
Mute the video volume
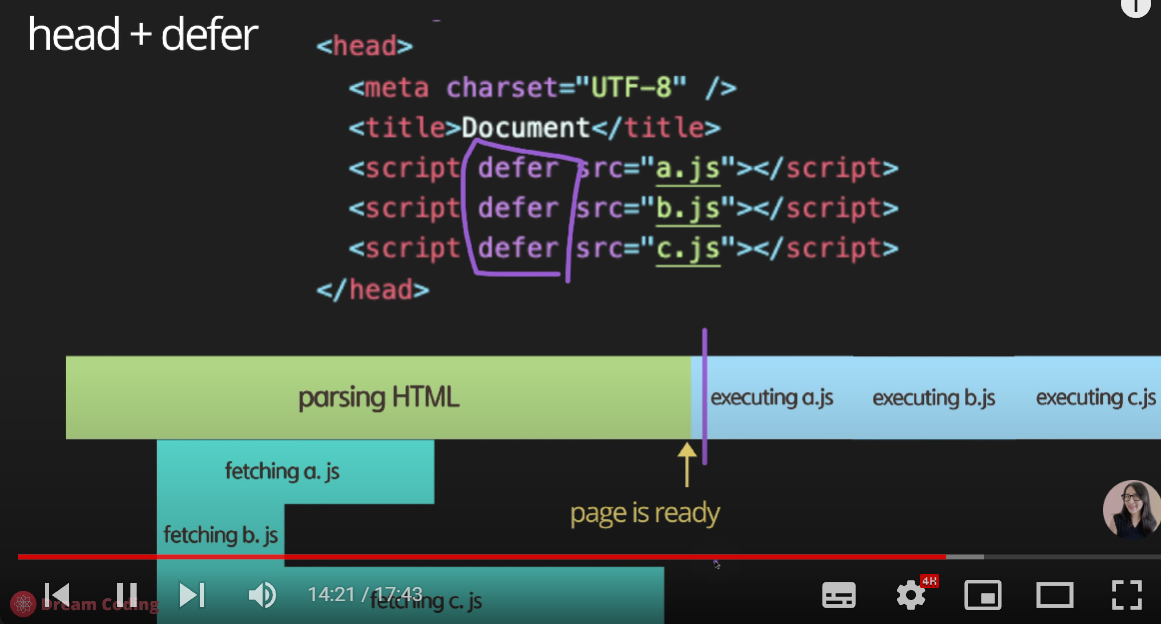[x=261, y=595]
